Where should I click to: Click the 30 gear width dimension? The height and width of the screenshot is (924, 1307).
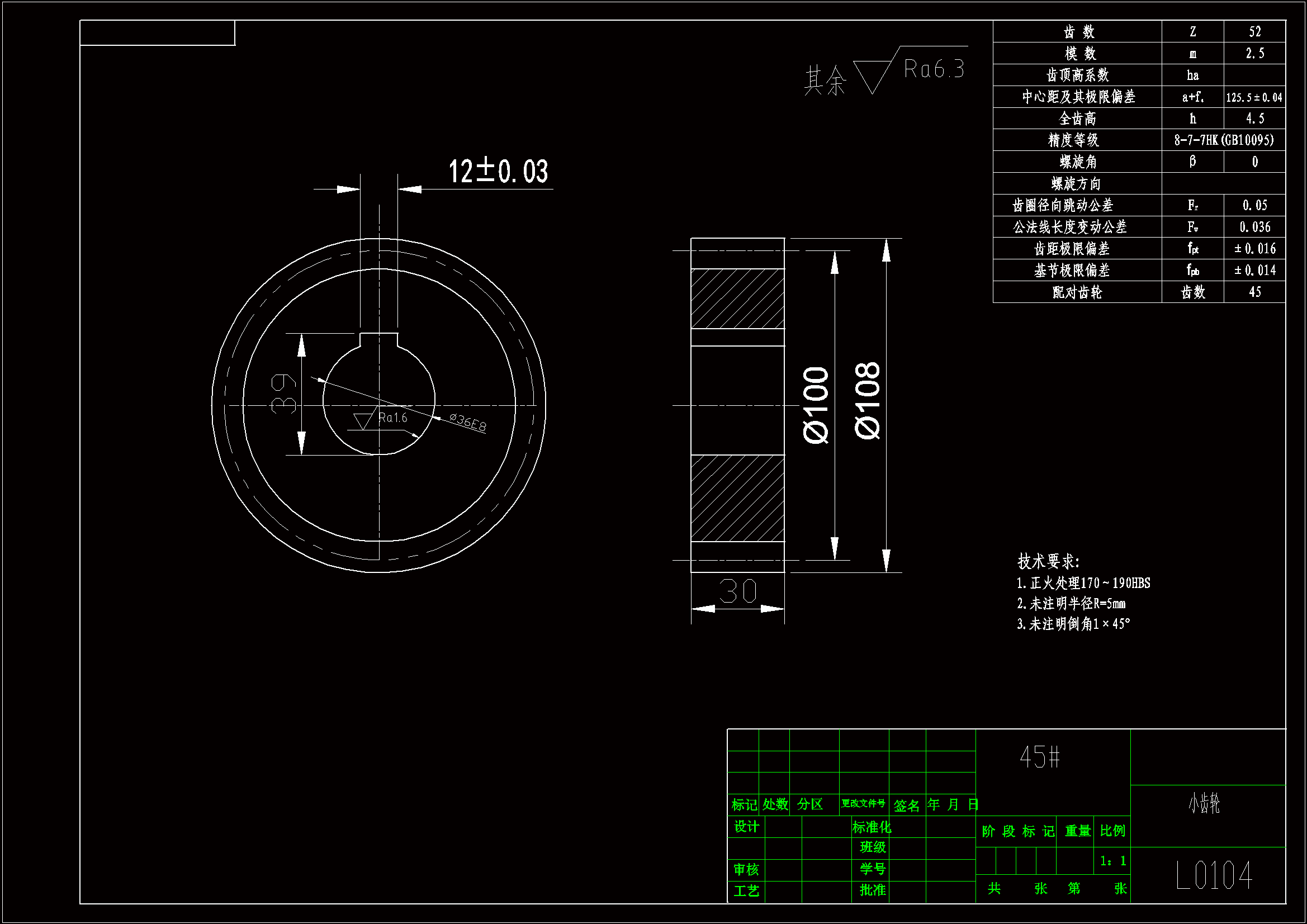click(x=737, y=591)
